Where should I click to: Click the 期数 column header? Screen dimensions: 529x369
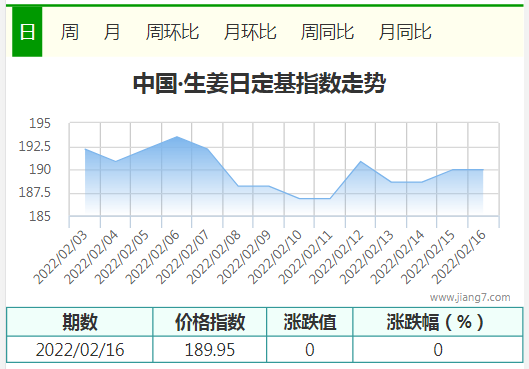tap(80, 322)
